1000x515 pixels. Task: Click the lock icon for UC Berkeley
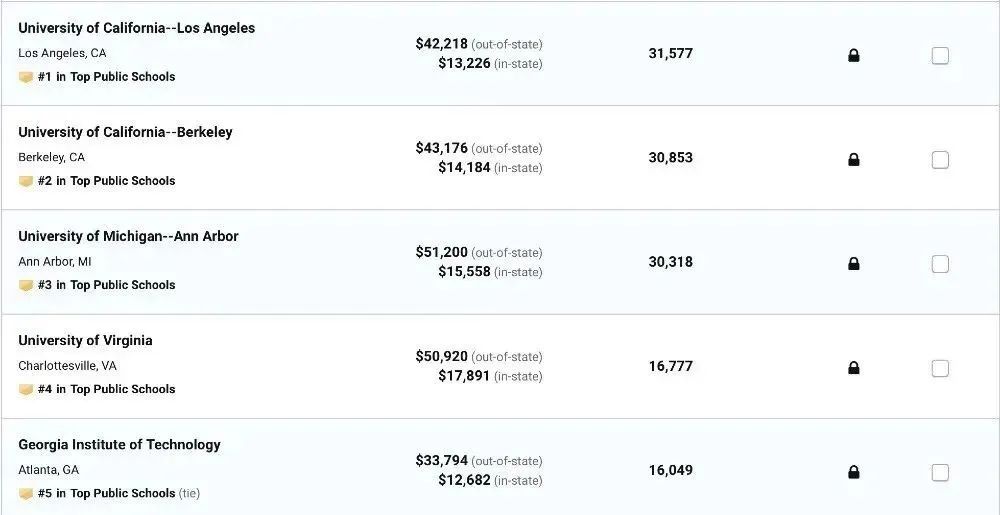pos(853,160)
